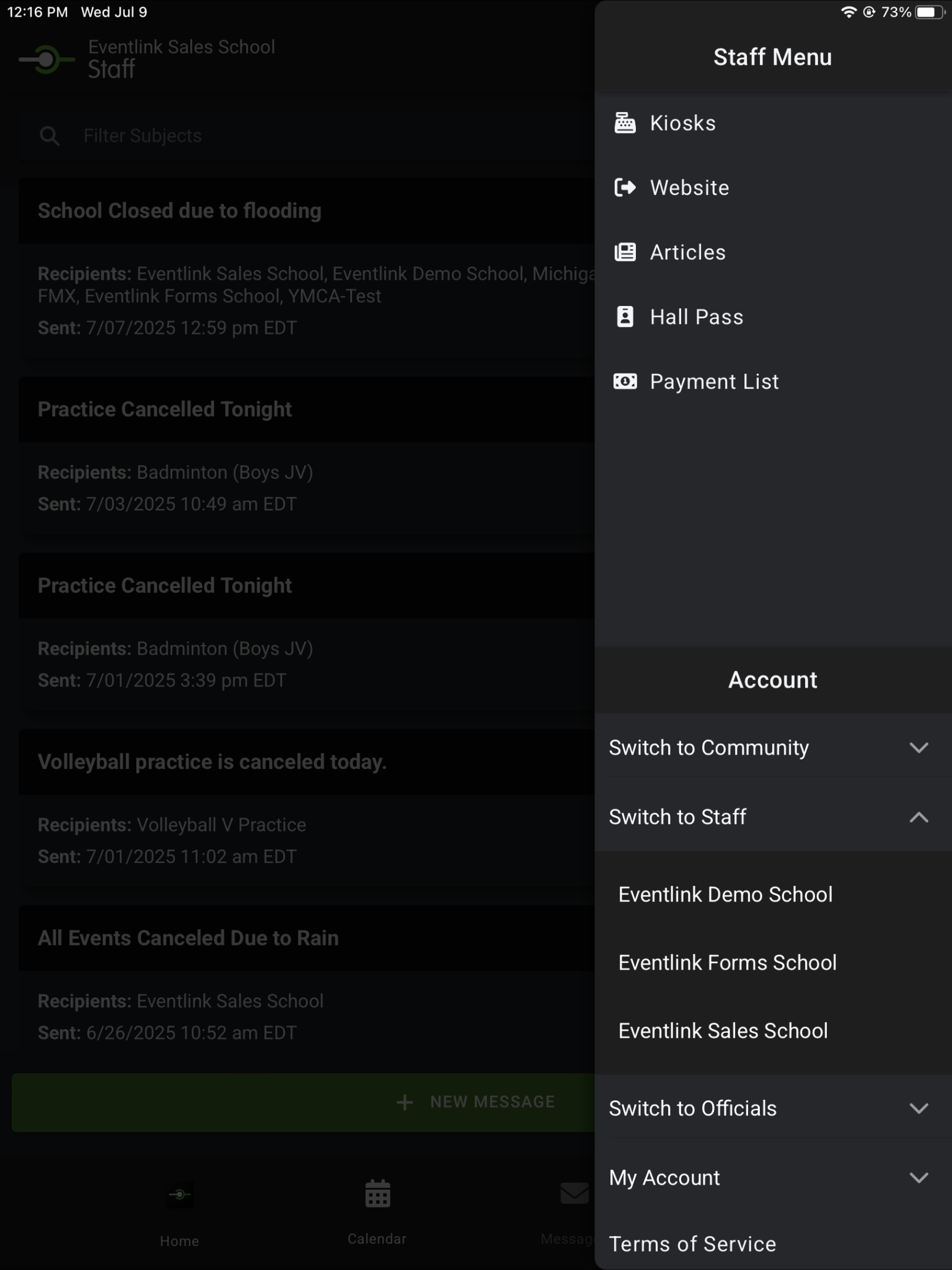Click chevron beside Switch to Community
Viewport: 952px width, 1270px height.
tap(919, 747)
